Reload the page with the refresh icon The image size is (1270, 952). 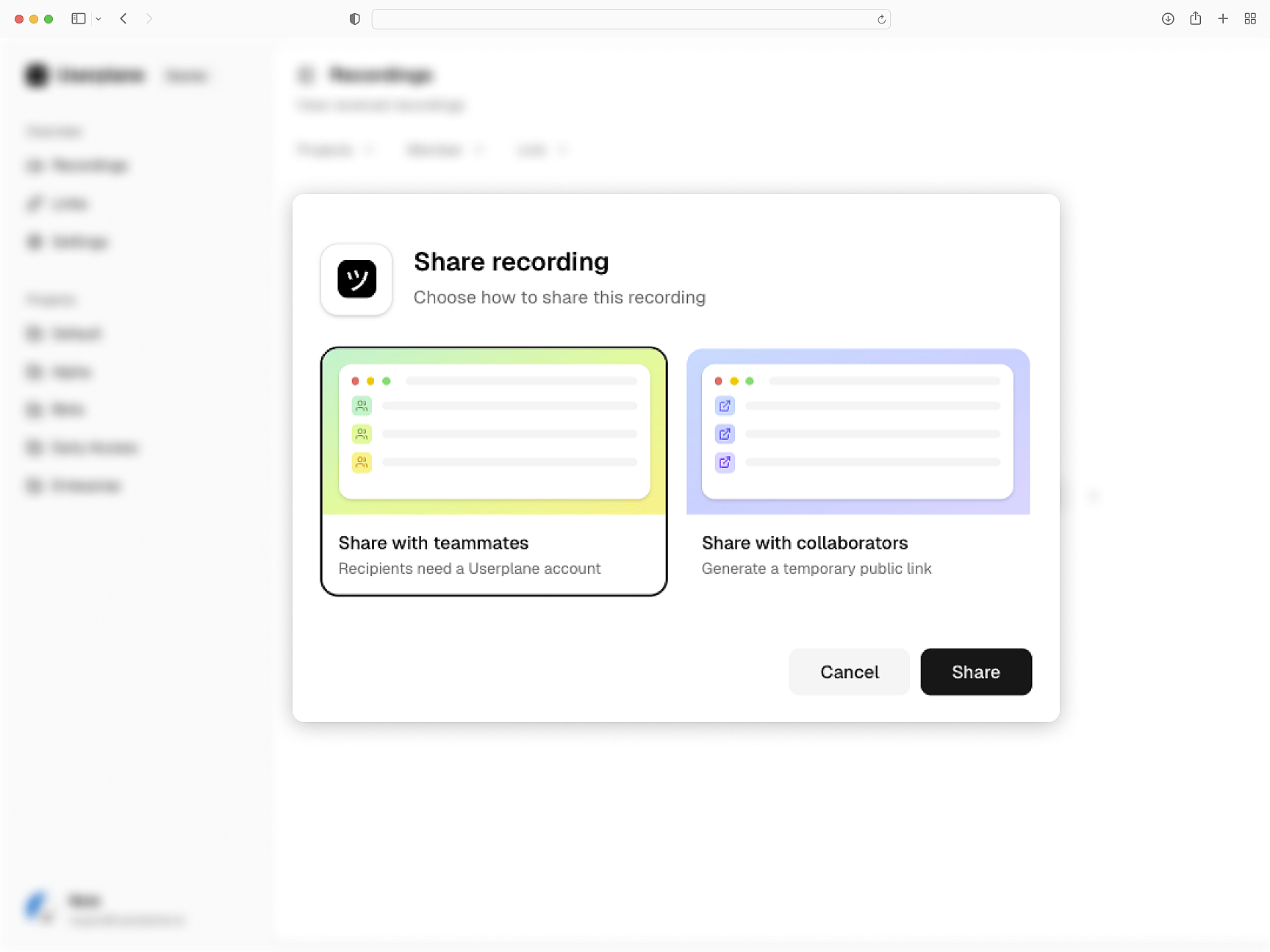[x=881, y=19]
